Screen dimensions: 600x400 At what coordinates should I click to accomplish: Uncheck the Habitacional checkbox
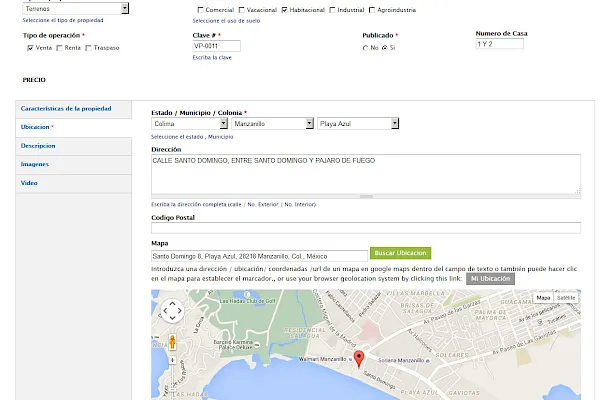coord(284,10)
